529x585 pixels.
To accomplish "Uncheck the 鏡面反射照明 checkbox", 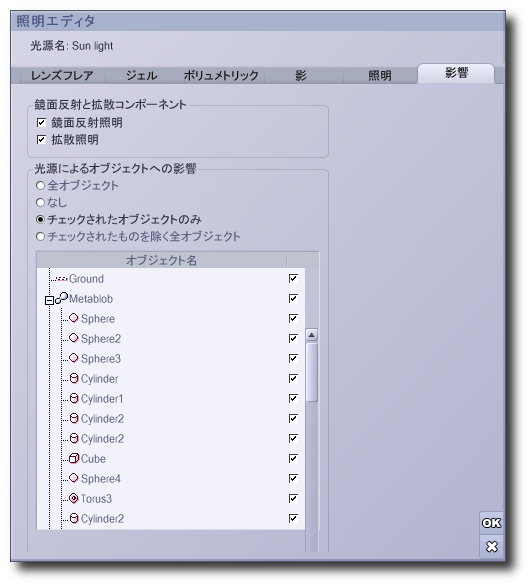I will [x=41, y=122].
